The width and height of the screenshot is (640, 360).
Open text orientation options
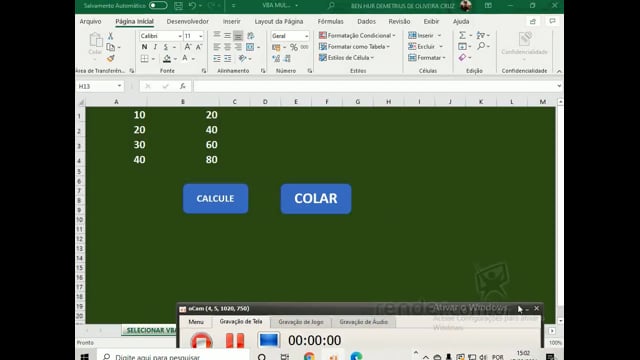tap(242, 59)
